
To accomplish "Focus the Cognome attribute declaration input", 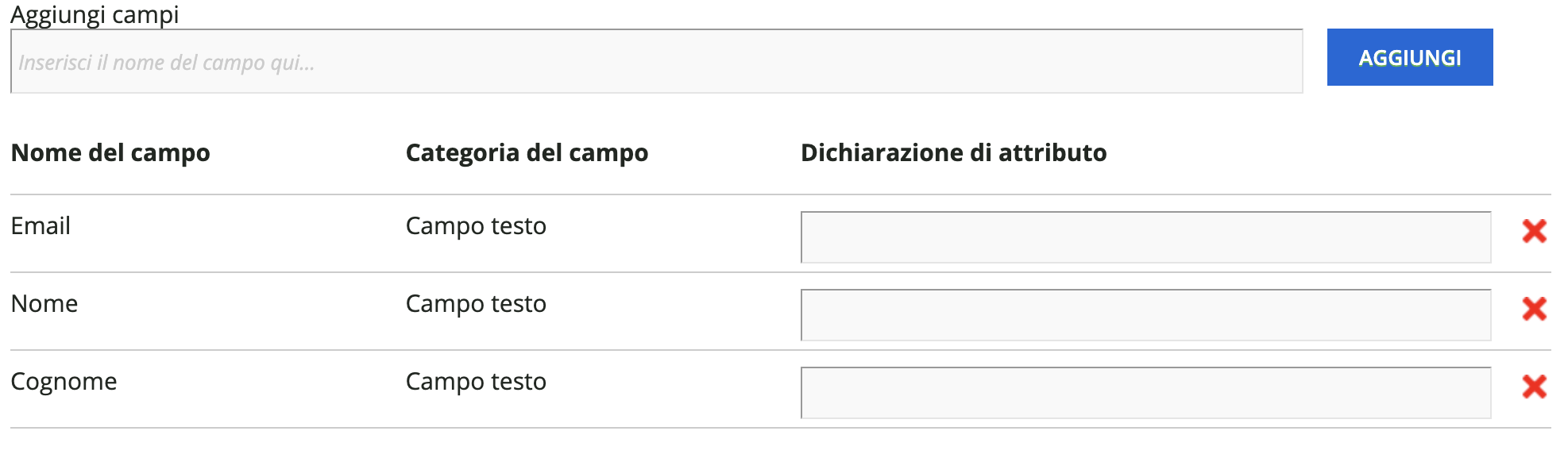I will pyautogui.click(x=1145, y=393).
